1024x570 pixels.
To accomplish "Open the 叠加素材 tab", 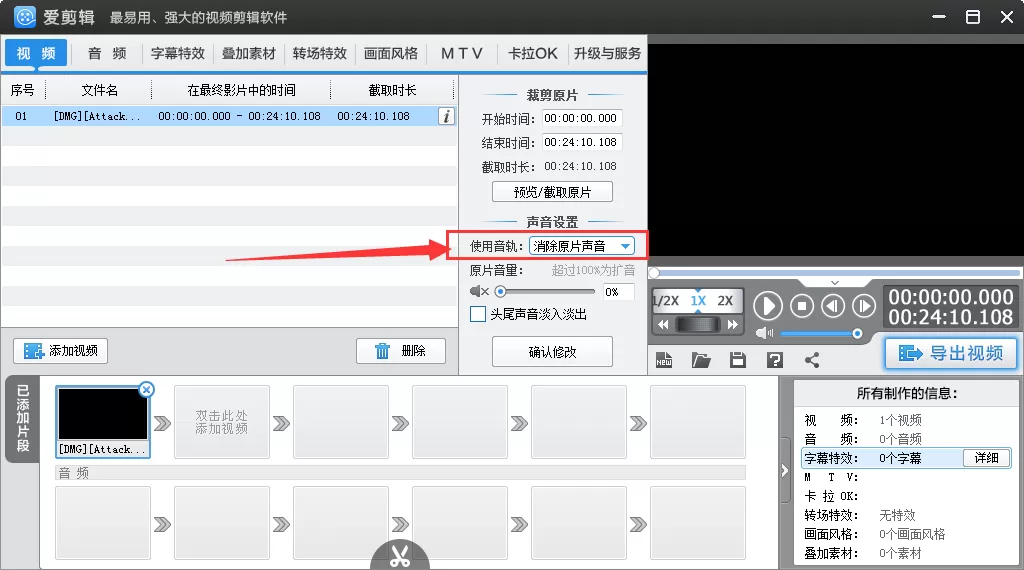I will (249, 54).
